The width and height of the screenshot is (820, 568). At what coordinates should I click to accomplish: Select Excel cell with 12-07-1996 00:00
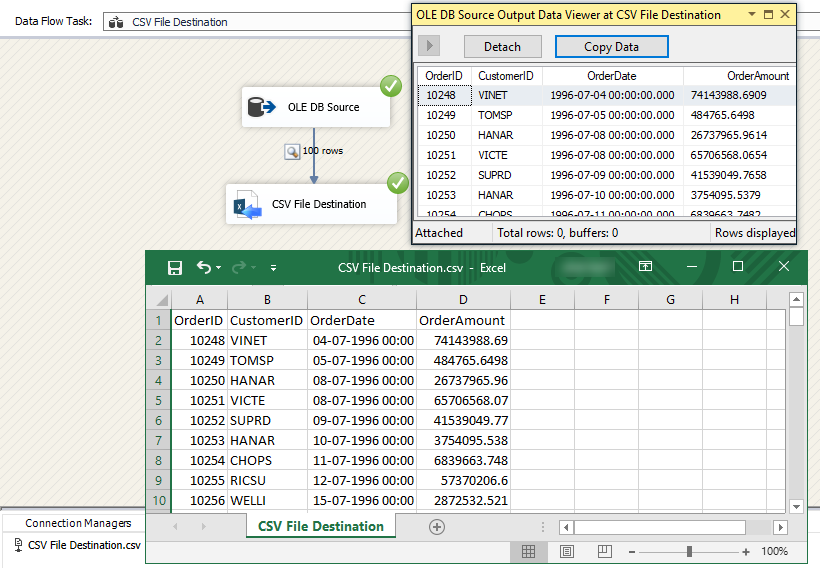pos(362,481)
